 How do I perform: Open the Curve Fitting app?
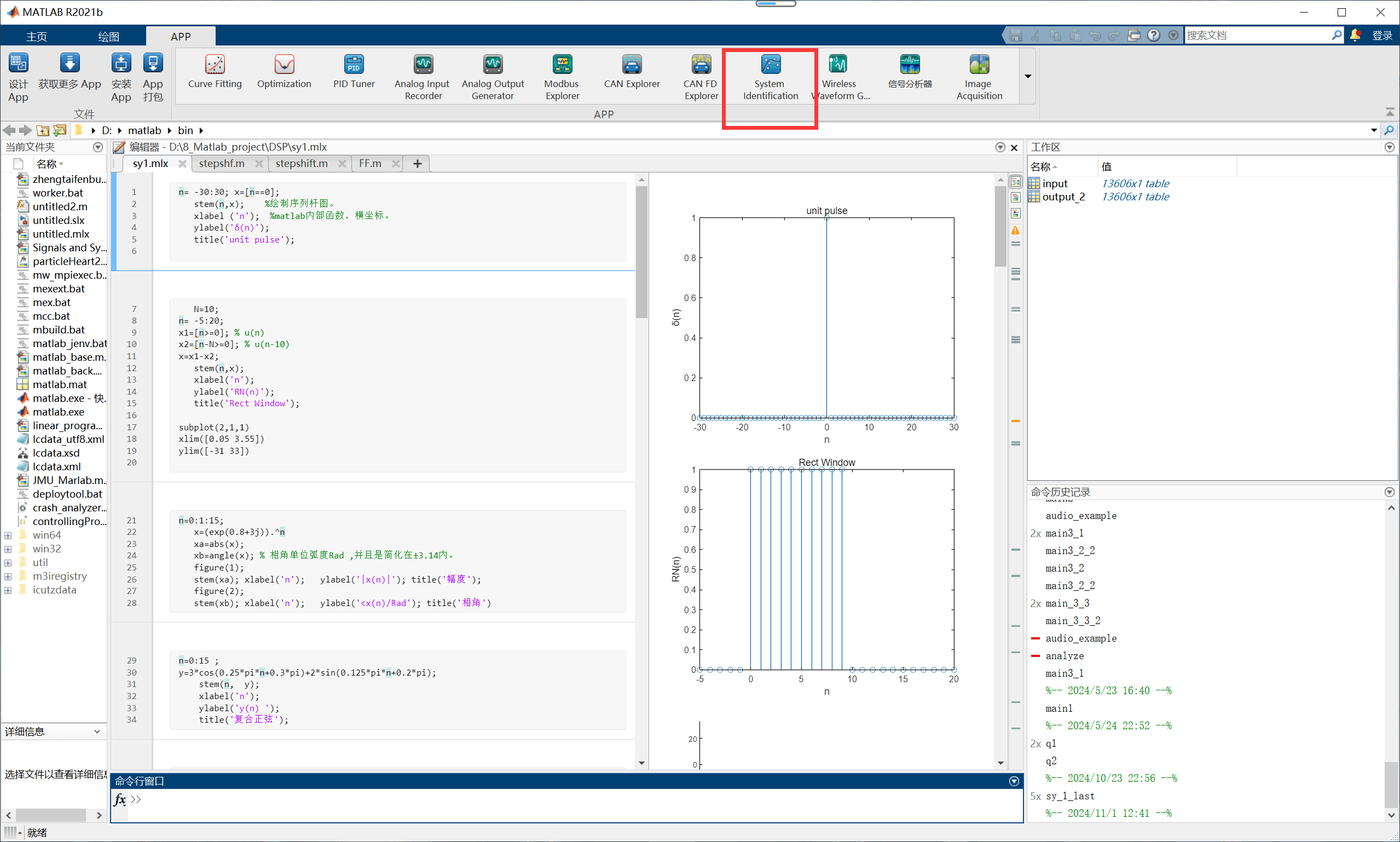(215, 73)
